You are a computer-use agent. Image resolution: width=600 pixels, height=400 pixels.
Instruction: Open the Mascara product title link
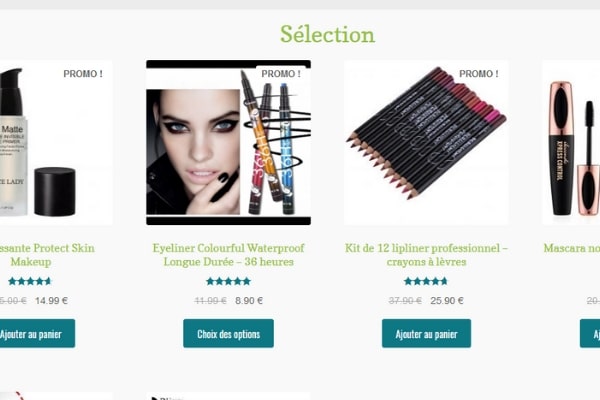pyautogui.click(x=572, y=248)
